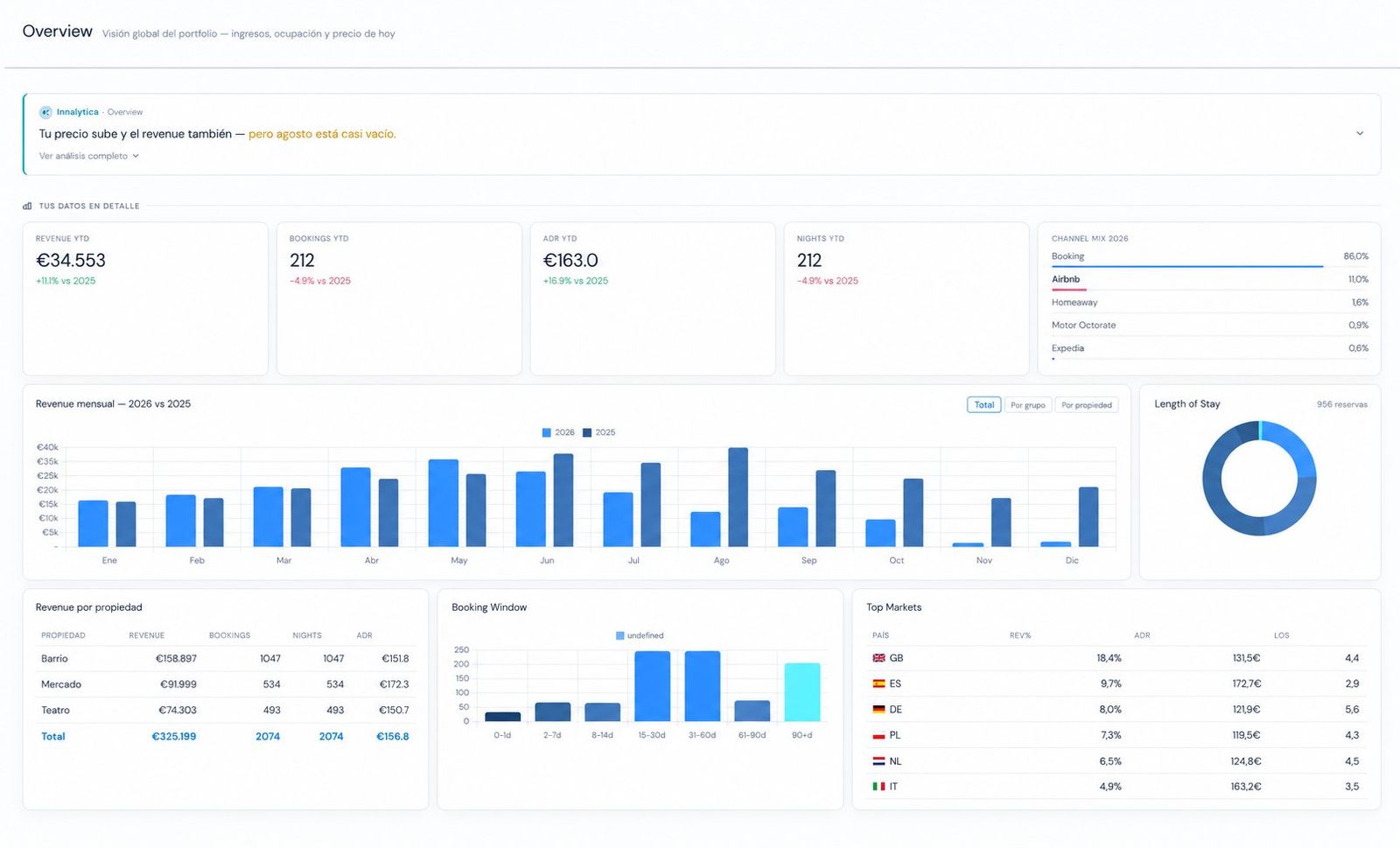
Task: Toggle the 2026 legend series
Action: (558, 432)
